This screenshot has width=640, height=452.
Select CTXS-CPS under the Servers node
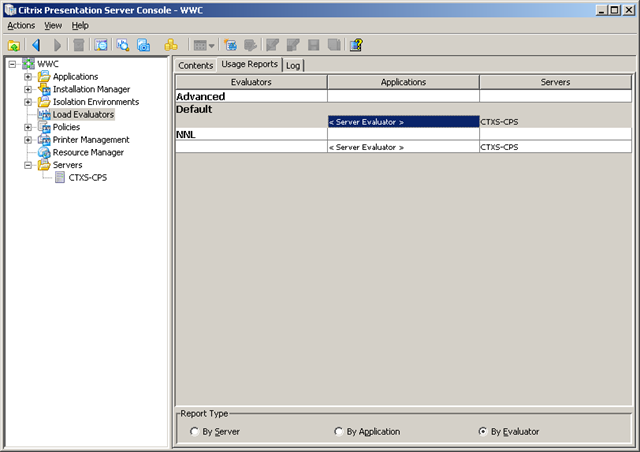(x=88, y=178)
